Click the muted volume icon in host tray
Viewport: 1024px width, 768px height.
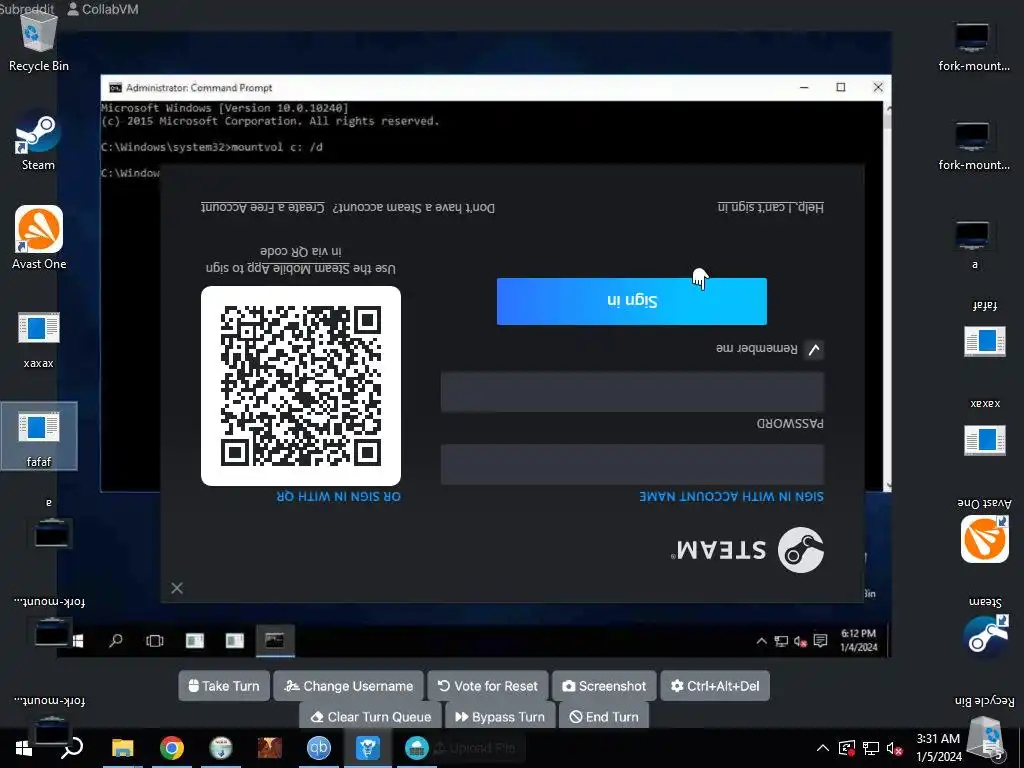point(895,748)
